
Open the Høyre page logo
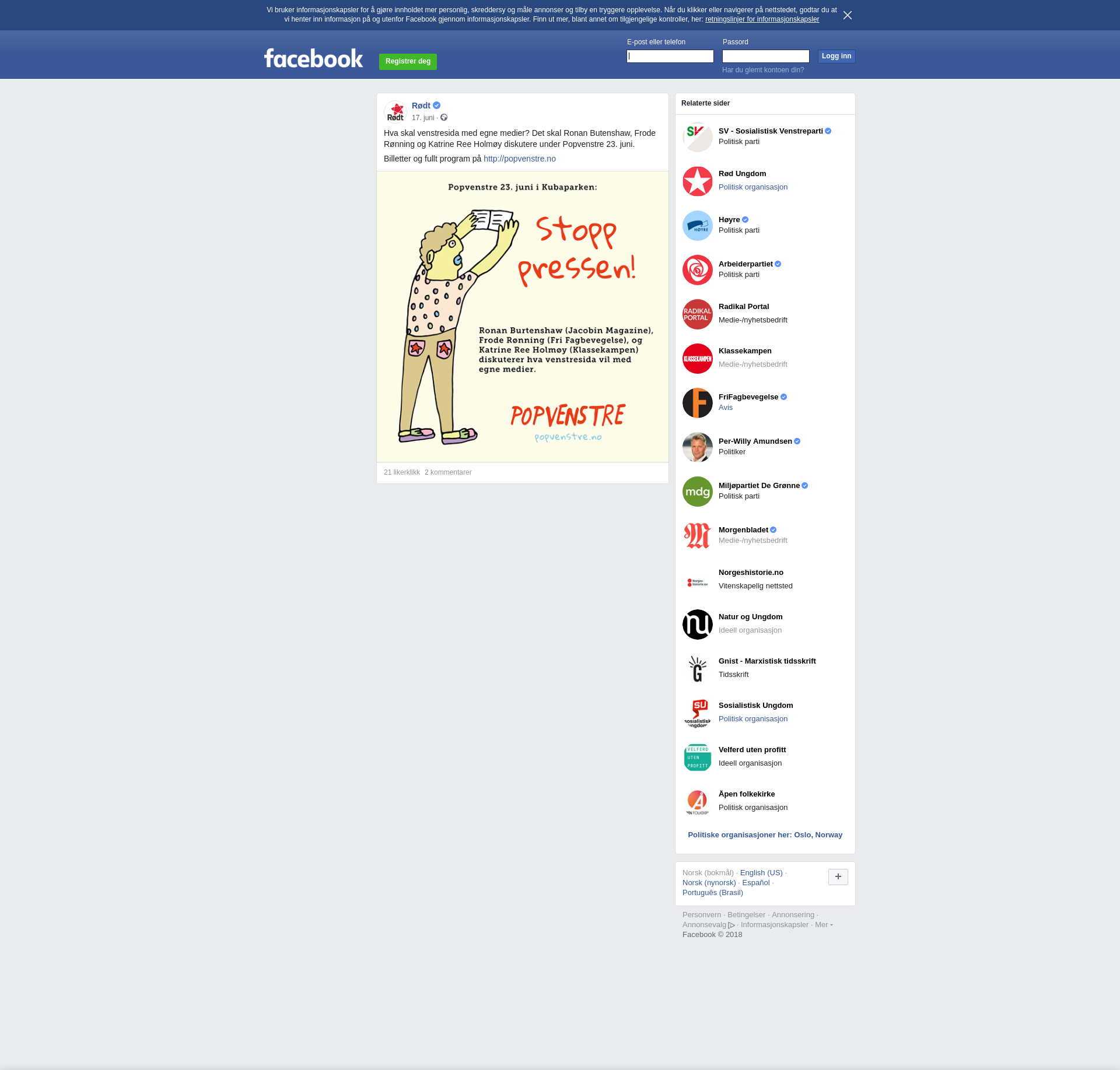(x=698, y=226)
